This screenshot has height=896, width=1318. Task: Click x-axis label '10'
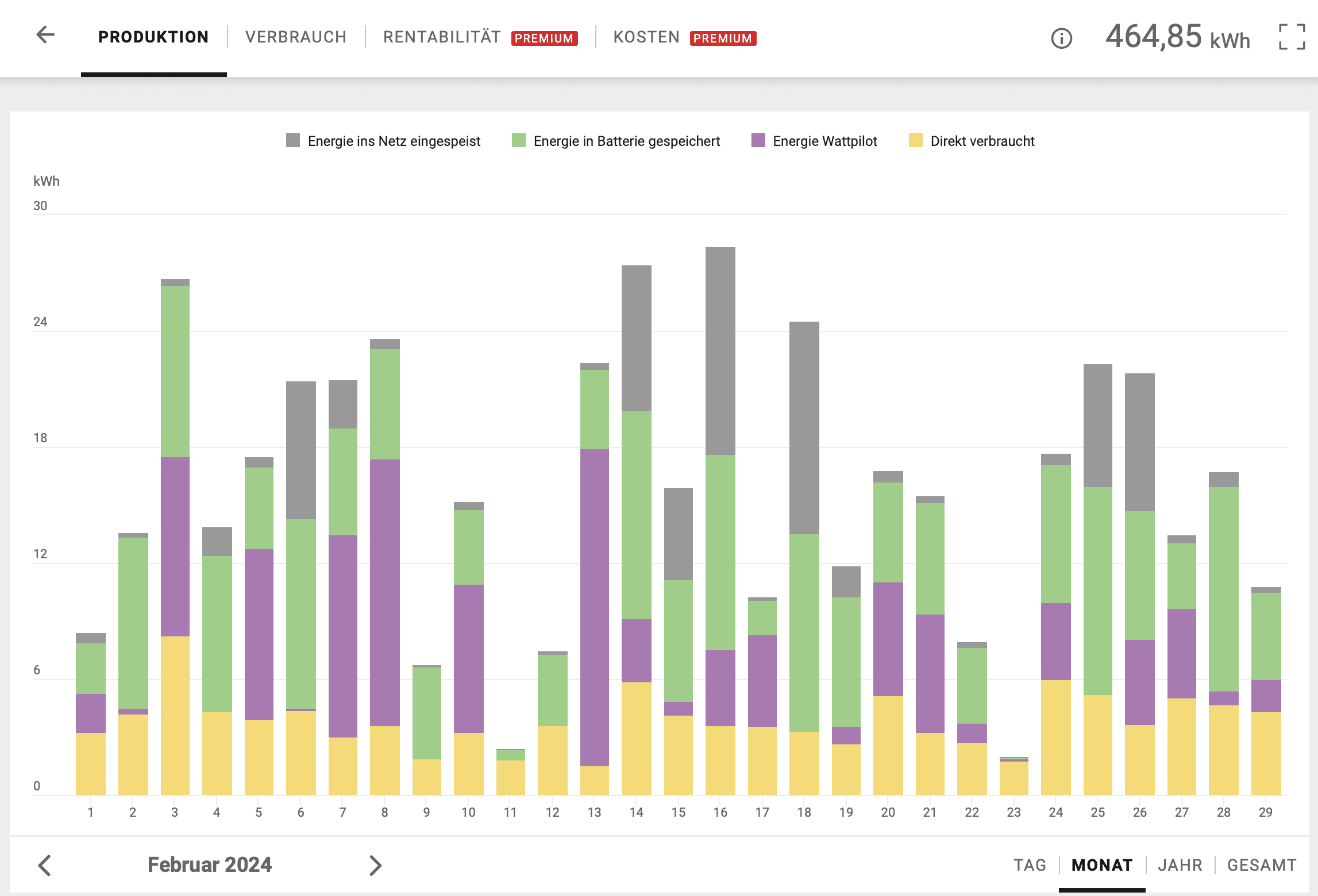[x=468, y=812]
